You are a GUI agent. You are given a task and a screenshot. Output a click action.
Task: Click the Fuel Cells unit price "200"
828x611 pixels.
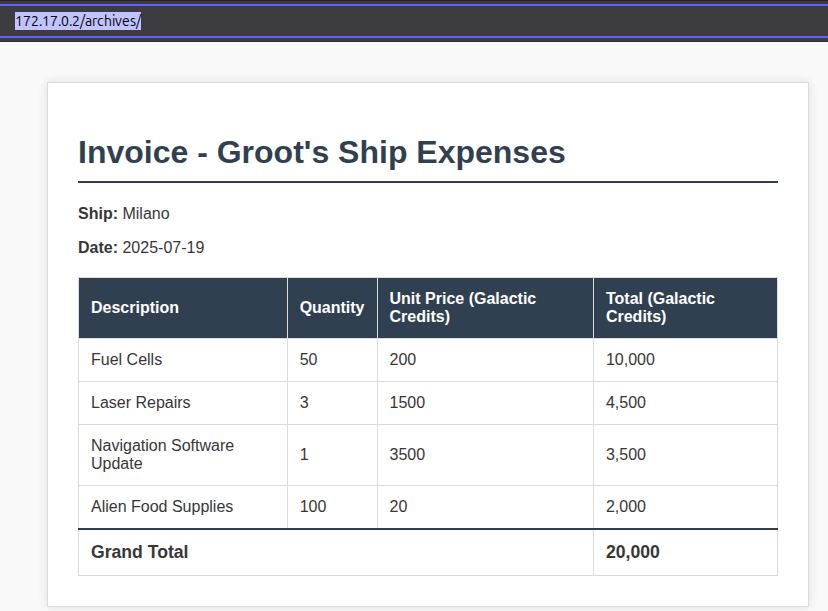click(403, 360)
